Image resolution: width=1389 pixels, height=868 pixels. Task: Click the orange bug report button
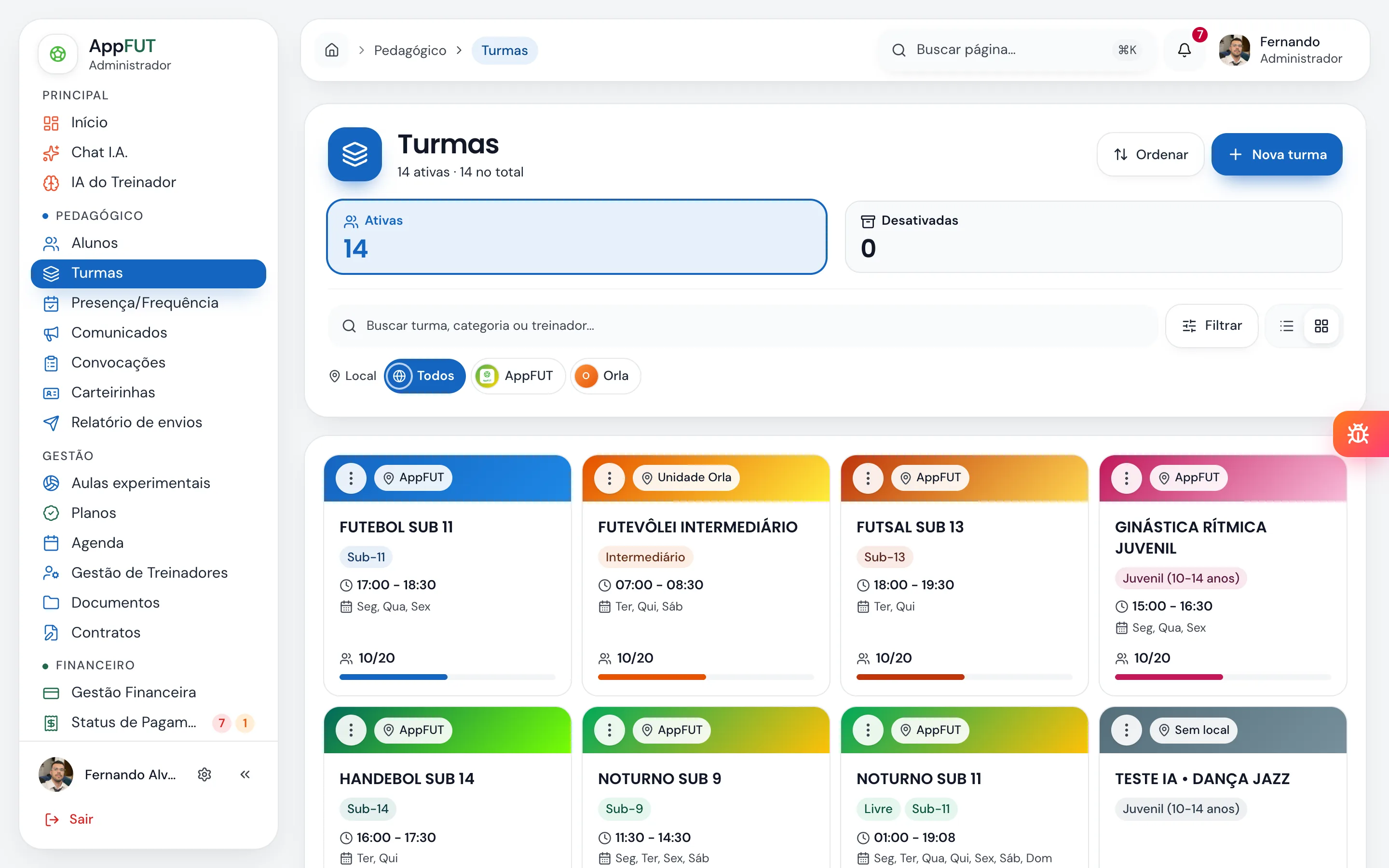point(1360,434)
